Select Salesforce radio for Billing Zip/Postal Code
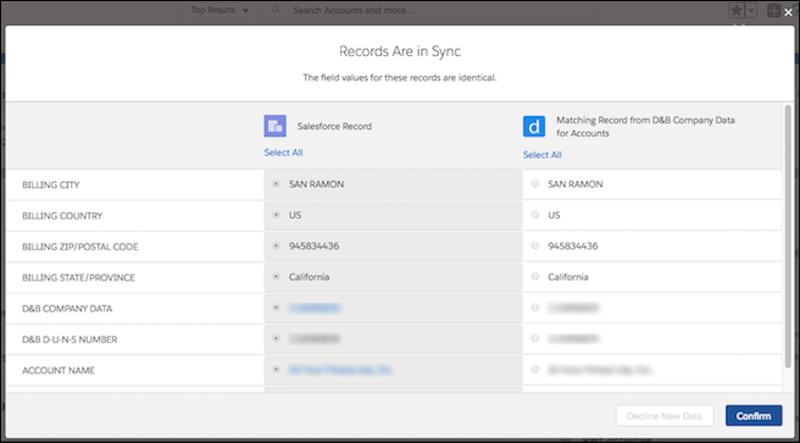Screen dimensions: 800x443 pos(276,245)
